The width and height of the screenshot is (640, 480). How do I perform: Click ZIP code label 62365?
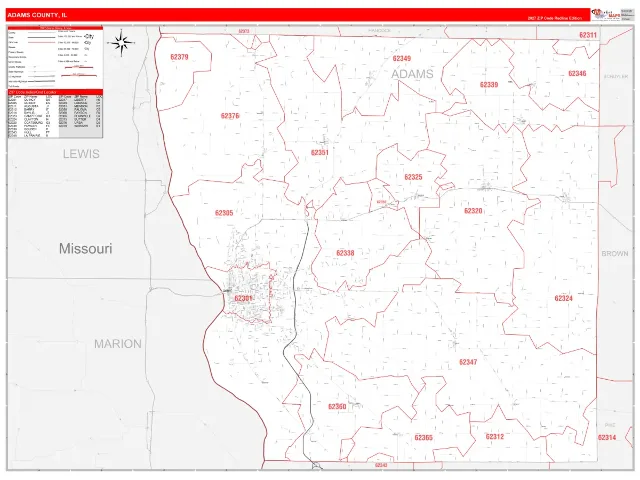click(423, 438)
